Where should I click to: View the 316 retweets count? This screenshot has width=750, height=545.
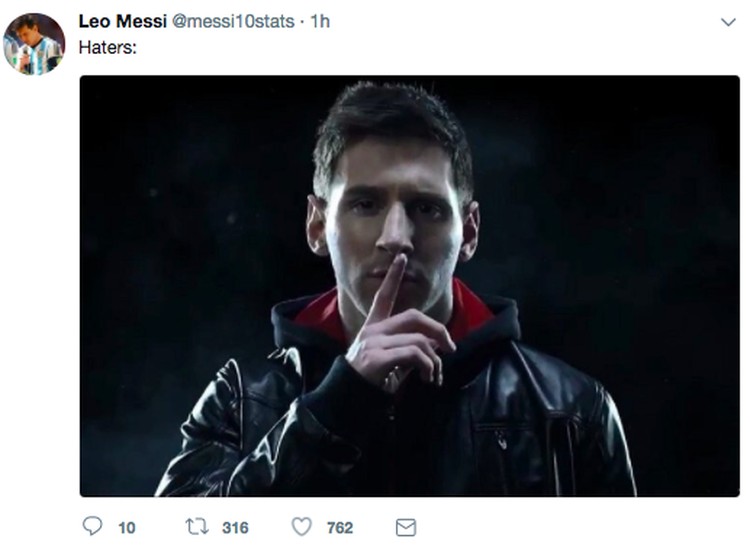[x=235, y=528]
